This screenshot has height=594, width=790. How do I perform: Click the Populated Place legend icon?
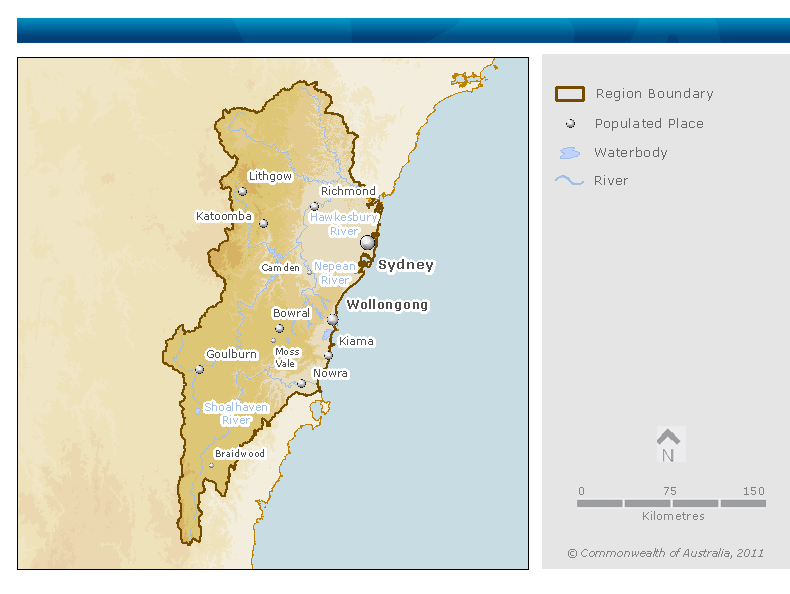[570, 124]
